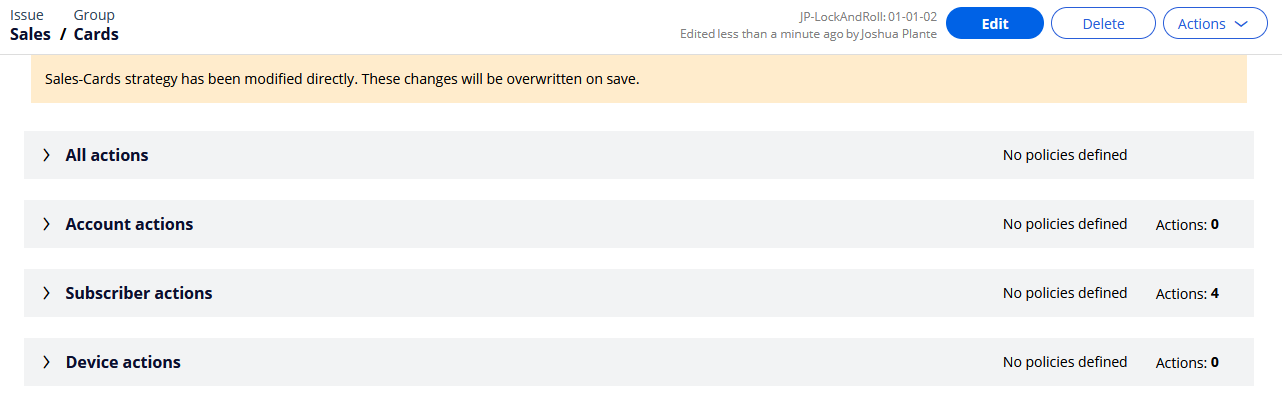The width and height of the screenshot is (1282, 414).
Task: Click the Cards group breadcrumb
Action: coord(96,34)
